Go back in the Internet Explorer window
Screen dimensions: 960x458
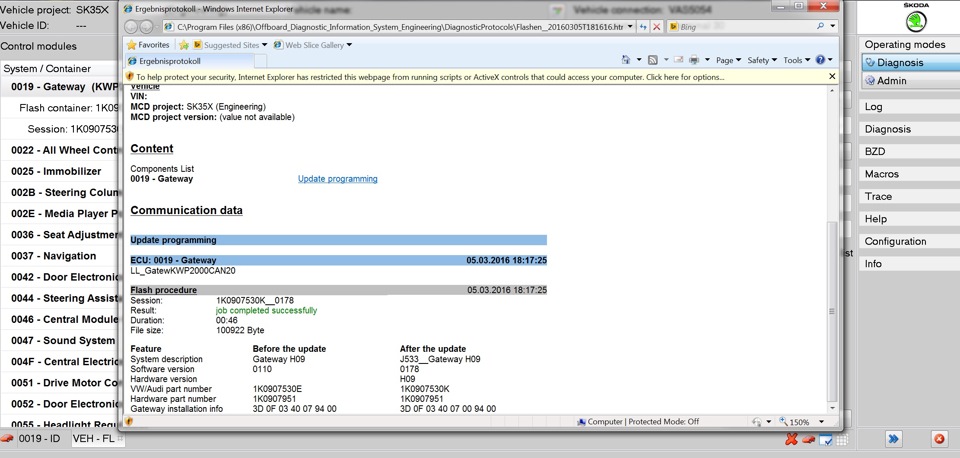131,27
